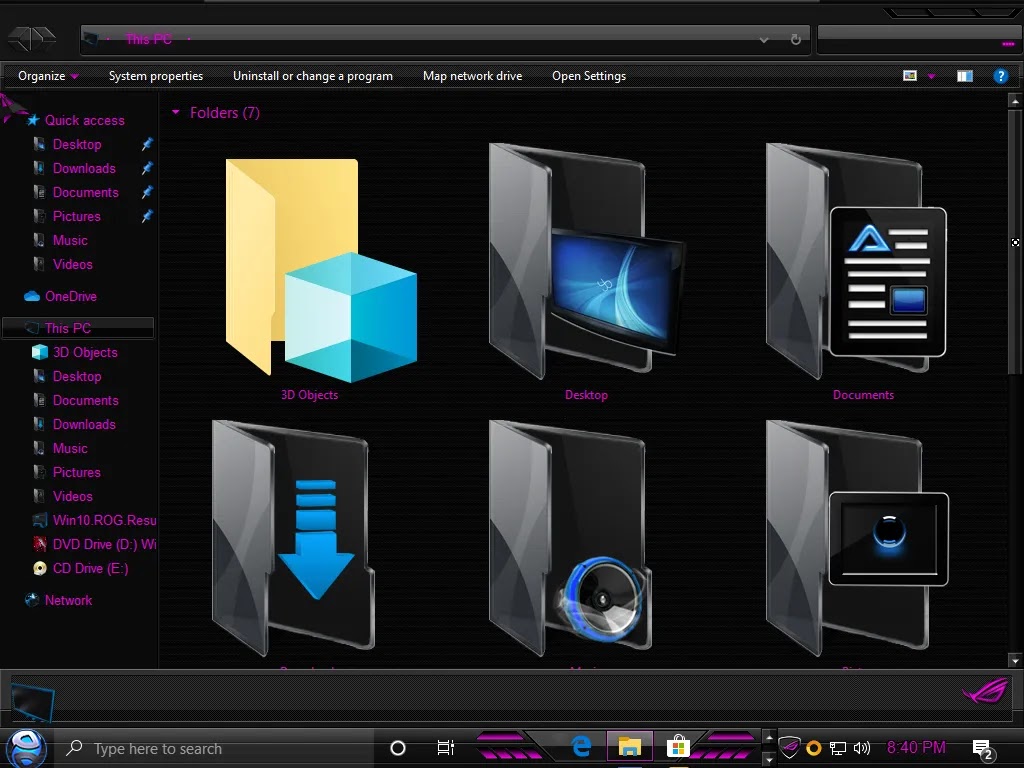Select Pictures under This PC
This screenshot has height=768, width=1024.
[76, 472]
